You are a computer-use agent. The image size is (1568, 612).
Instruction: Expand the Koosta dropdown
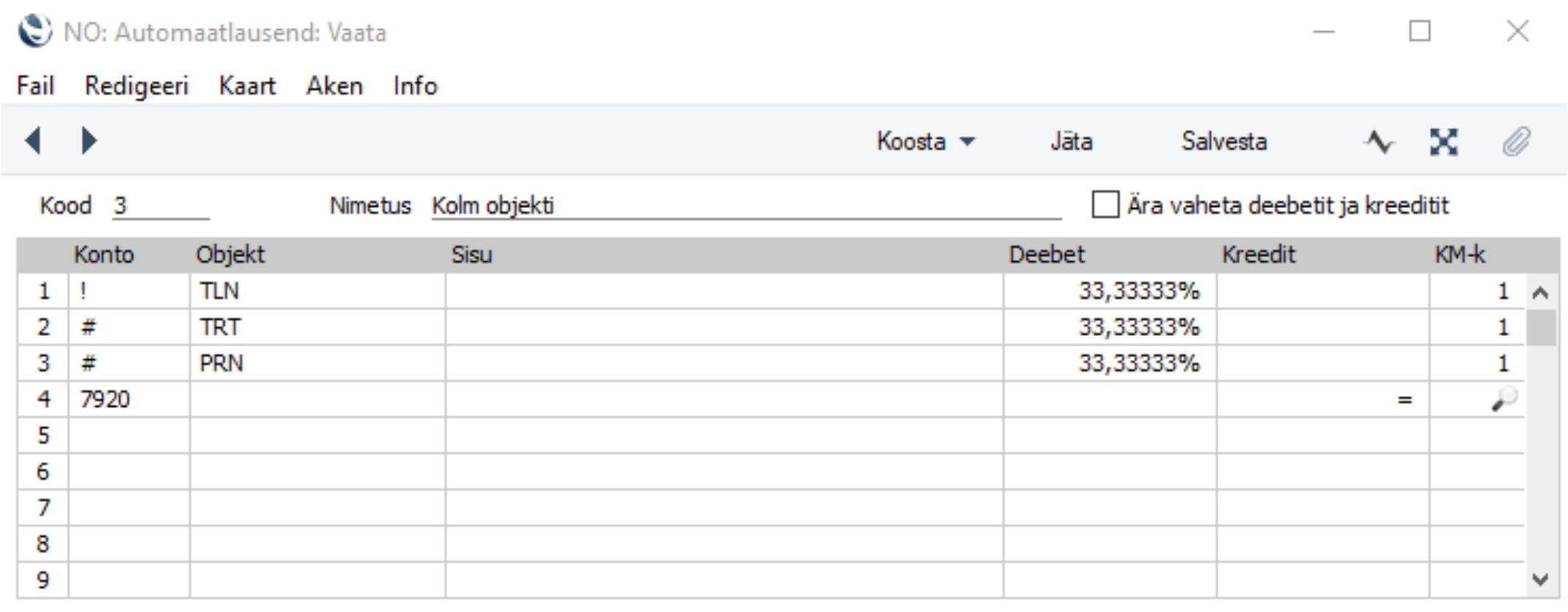tap(925, 142)
